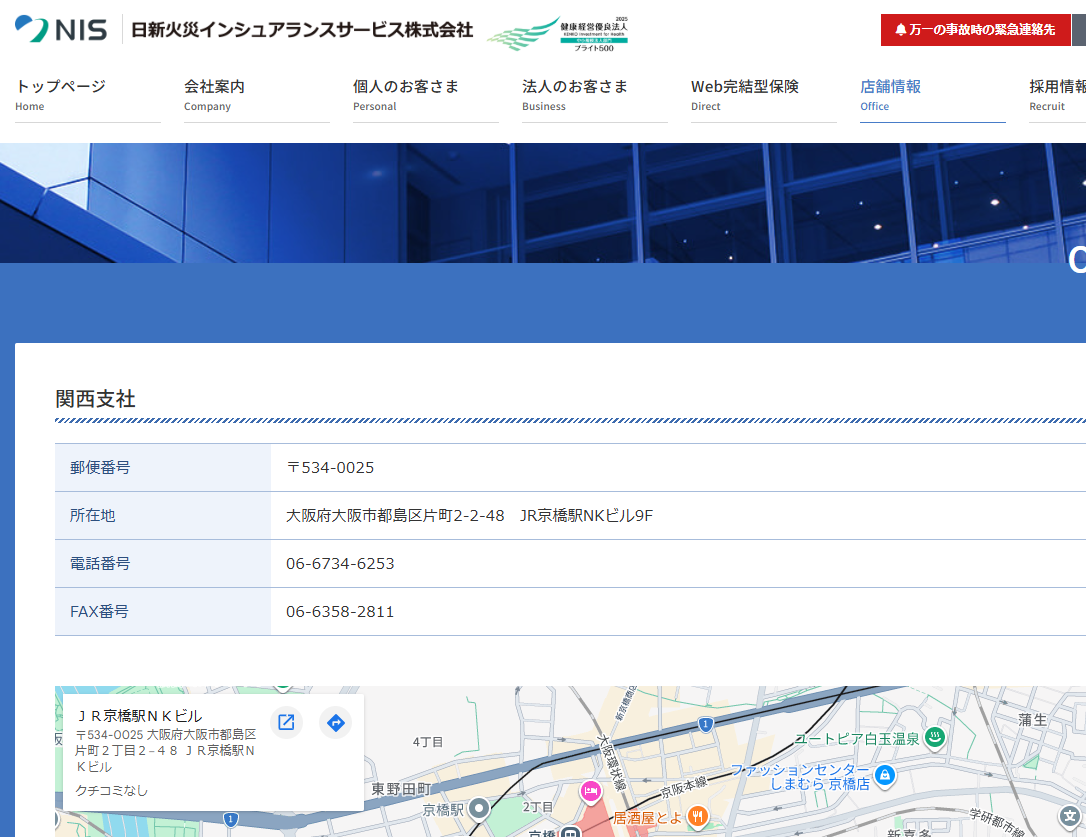Click the Kyobashi station marker on map
Image resolution: width=1086 pixels, height=837 pixels.
point(480,807)
